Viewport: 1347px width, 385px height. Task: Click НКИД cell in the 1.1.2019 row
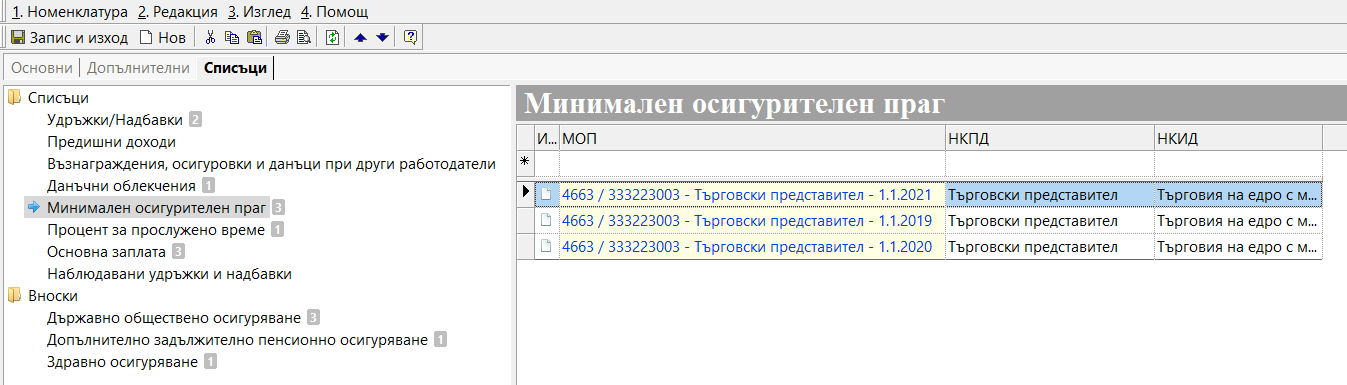point(1238,220)
